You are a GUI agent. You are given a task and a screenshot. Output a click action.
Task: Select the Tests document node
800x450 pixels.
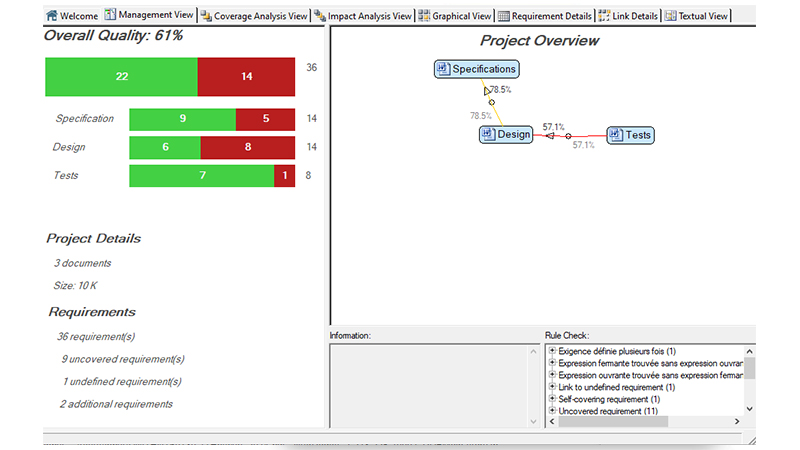coord(630,135)
